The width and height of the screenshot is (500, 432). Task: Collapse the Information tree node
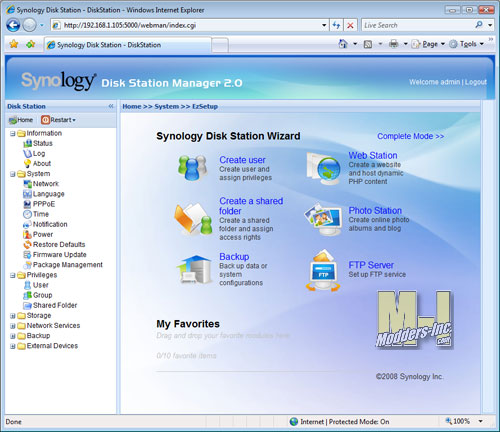pos(13,134)
